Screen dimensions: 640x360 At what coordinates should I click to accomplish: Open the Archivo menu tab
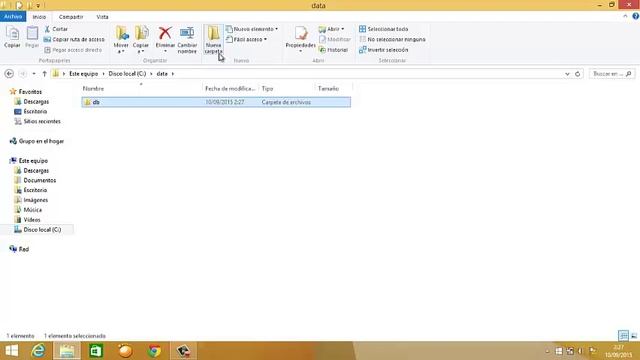[13, 17]
